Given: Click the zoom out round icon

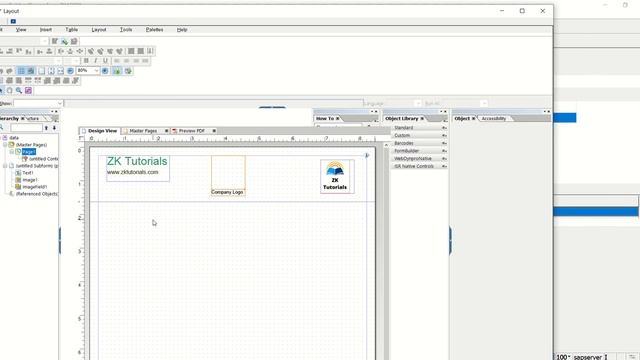Looking at the screenshot, I should 70,71.
